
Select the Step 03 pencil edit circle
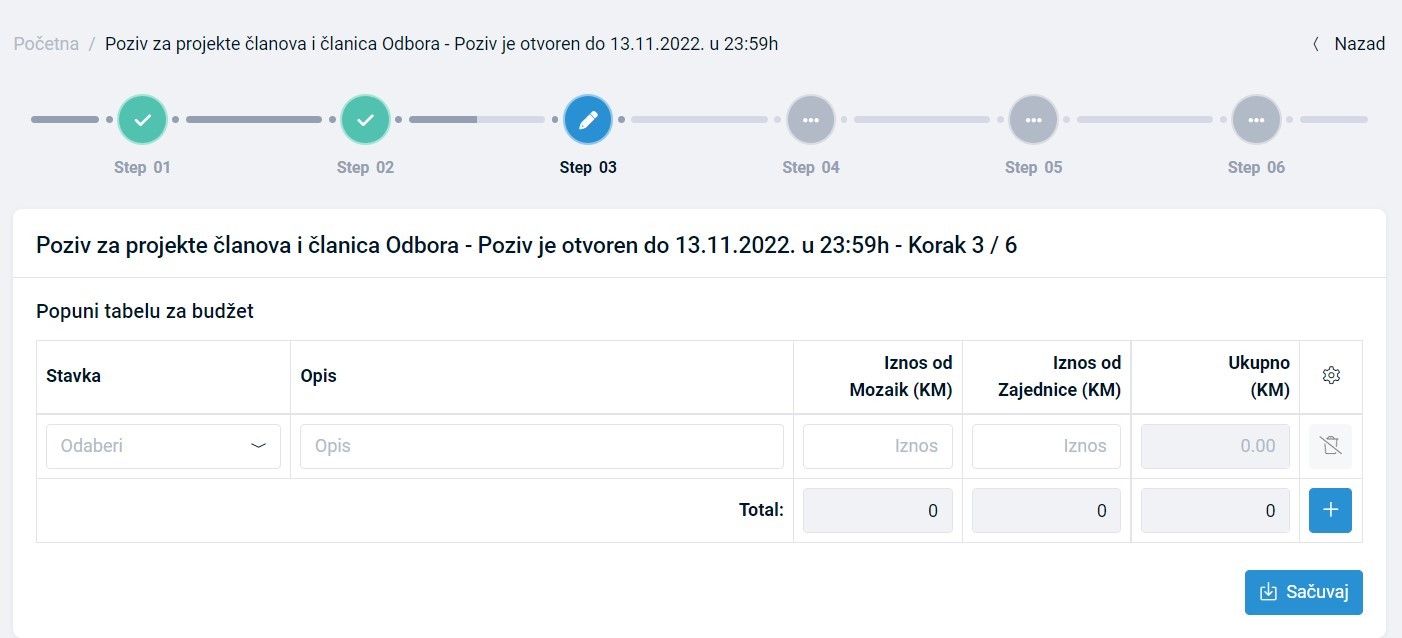[x=588, y=120]
